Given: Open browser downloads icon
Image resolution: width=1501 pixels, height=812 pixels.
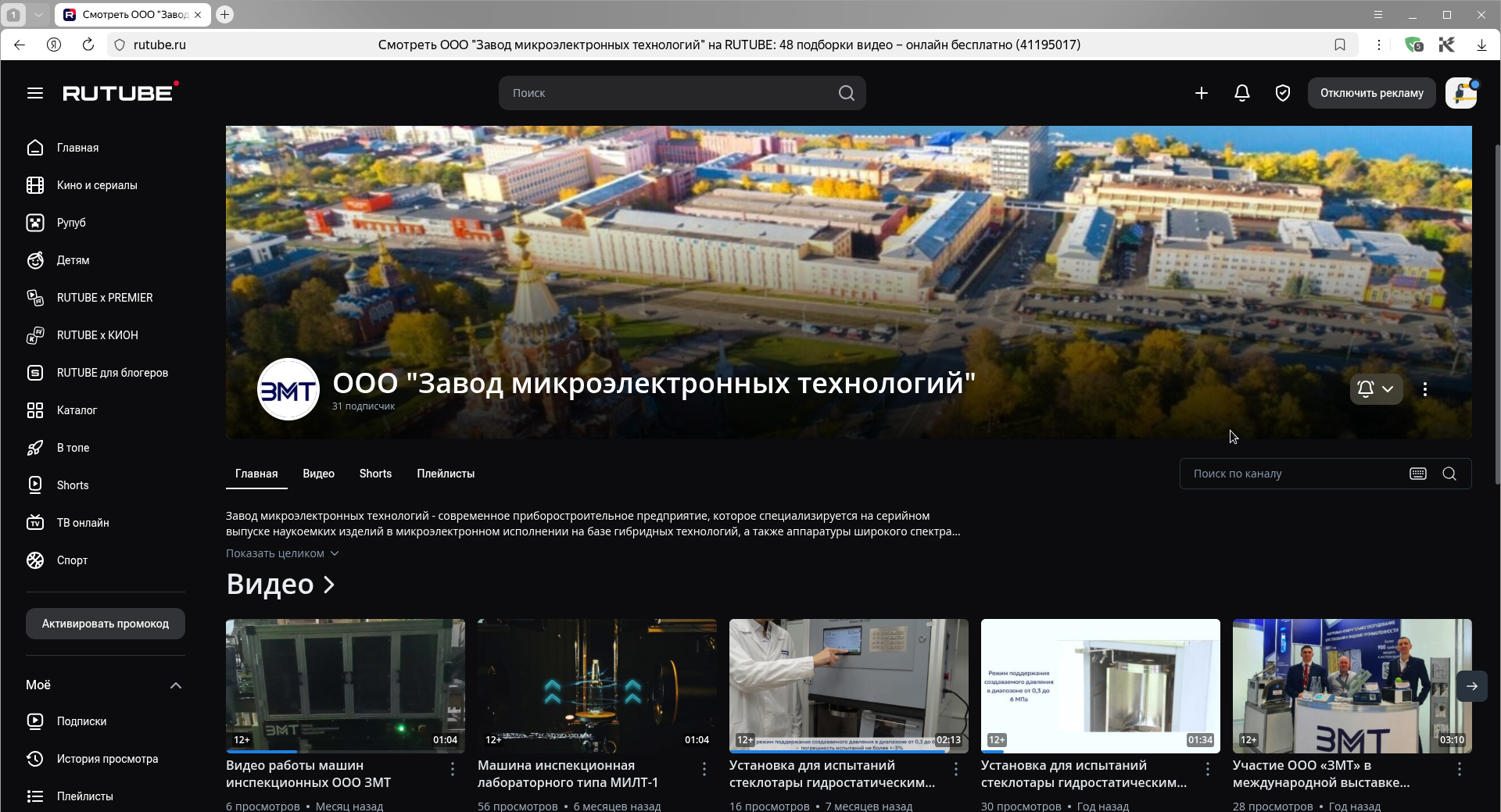Looking at the screenshot, I should (1481, 45).
